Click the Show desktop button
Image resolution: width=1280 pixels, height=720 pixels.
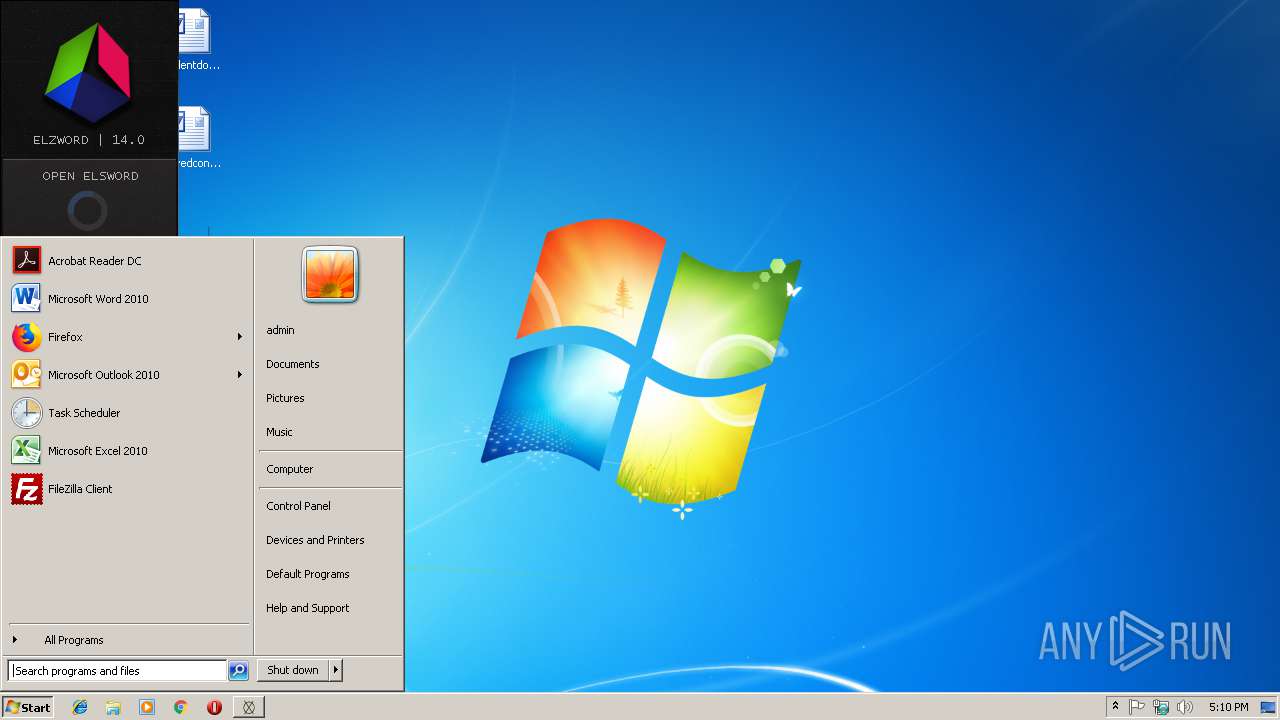point(1269,707)
